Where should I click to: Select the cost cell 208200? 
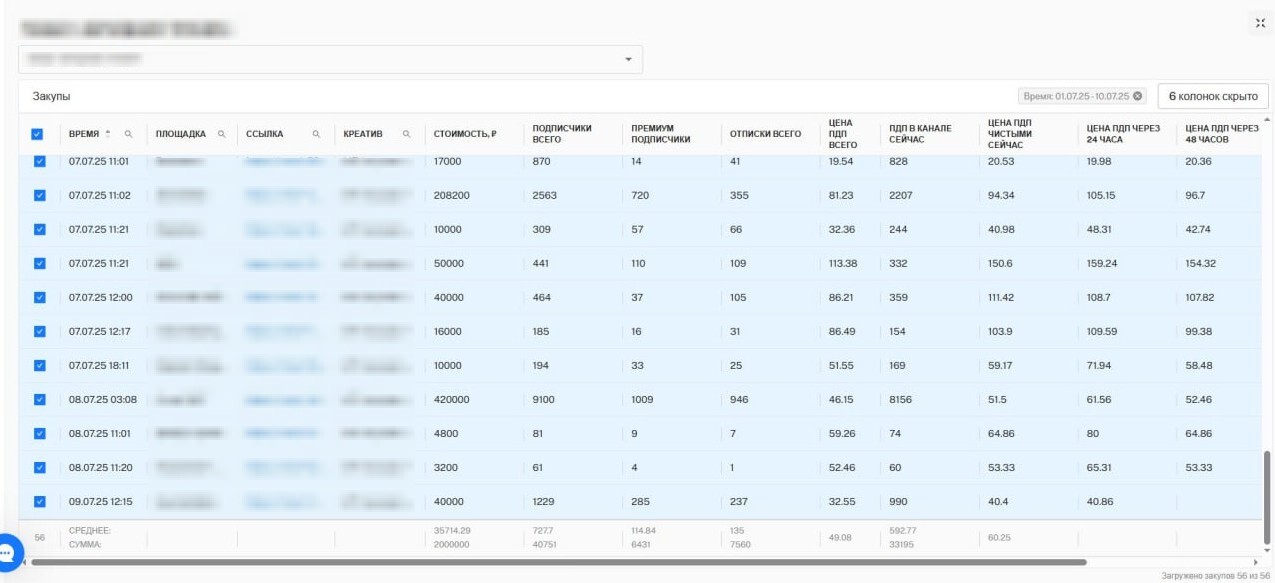coord(451,195)
